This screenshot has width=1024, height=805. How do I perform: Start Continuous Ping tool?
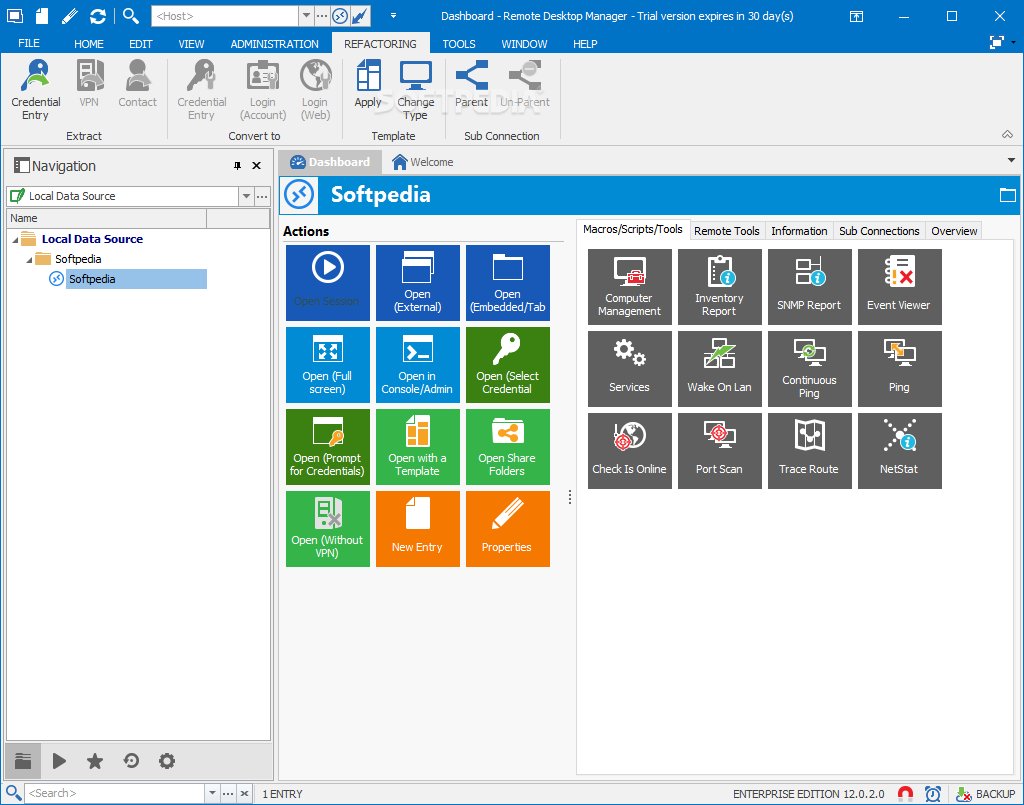pos(810,369)
